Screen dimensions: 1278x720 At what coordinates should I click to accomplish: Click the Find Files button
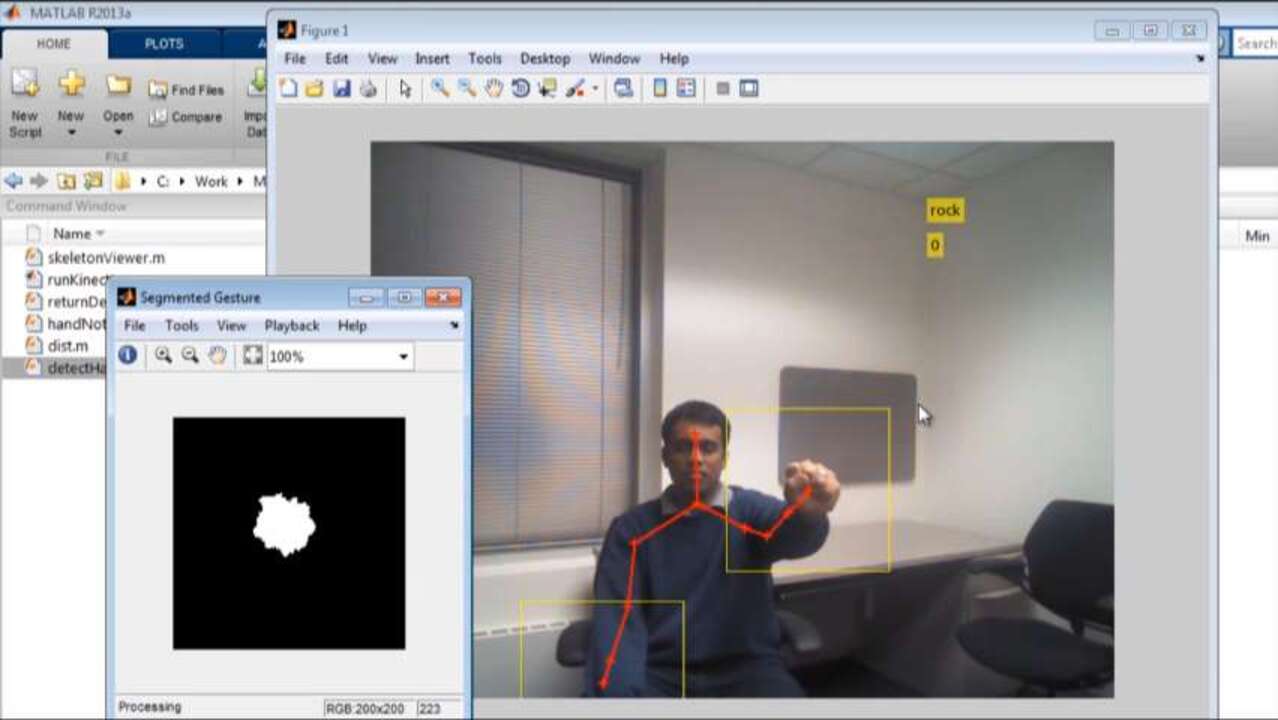click(x=186, y=90)
